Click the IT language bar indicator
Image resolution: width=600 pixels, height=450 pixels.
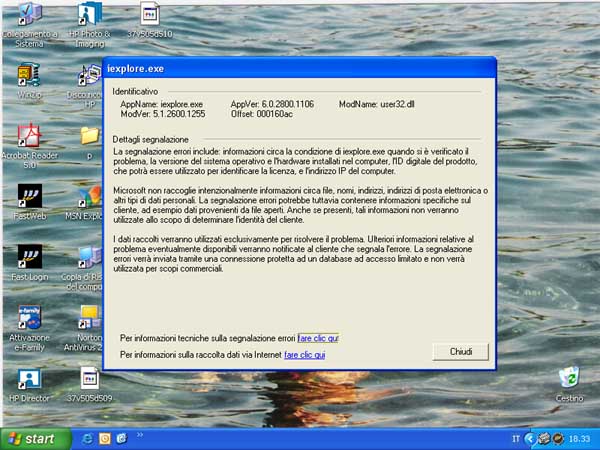[x=515, y=439]
